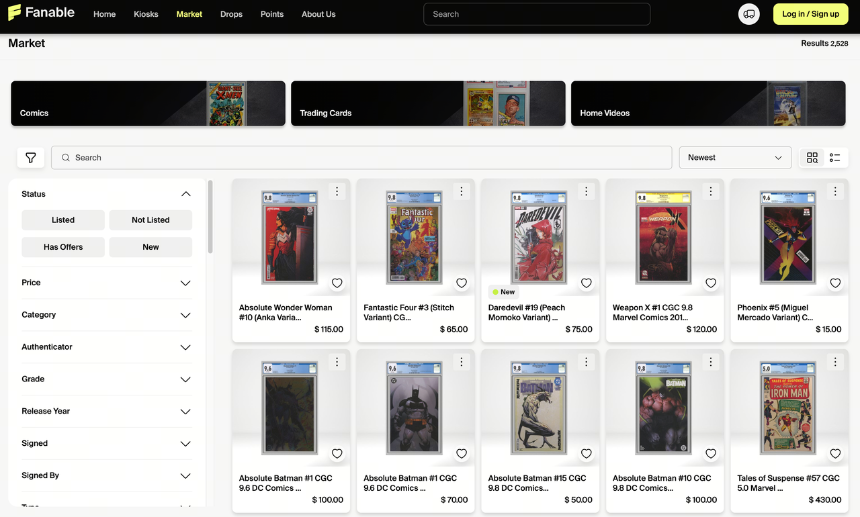Click the $115.00 price text

pos(329,329)
